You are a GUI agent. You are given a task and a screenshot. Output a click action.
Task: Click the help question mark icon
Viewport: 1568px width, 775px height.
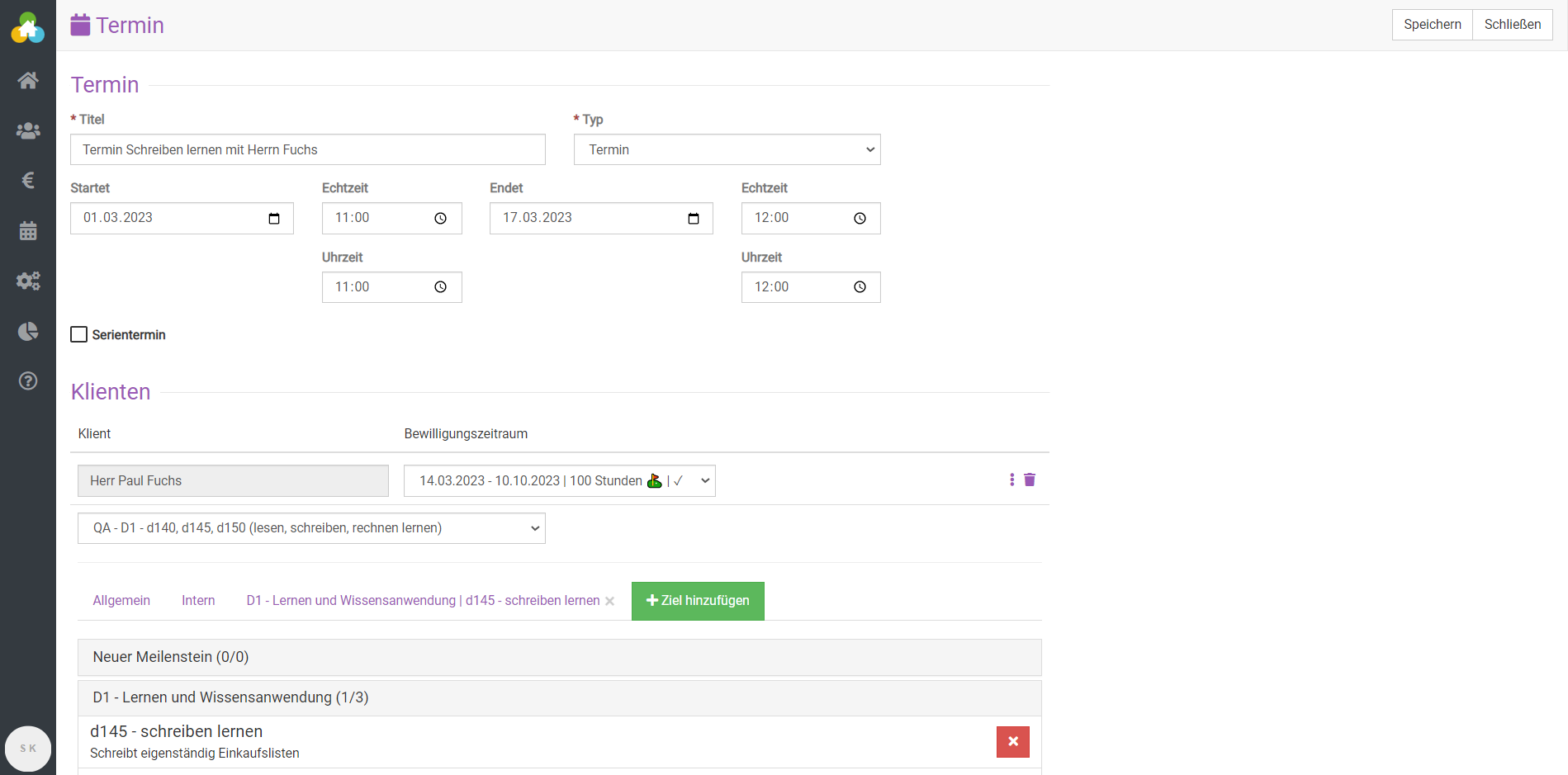tap(28, 380)
